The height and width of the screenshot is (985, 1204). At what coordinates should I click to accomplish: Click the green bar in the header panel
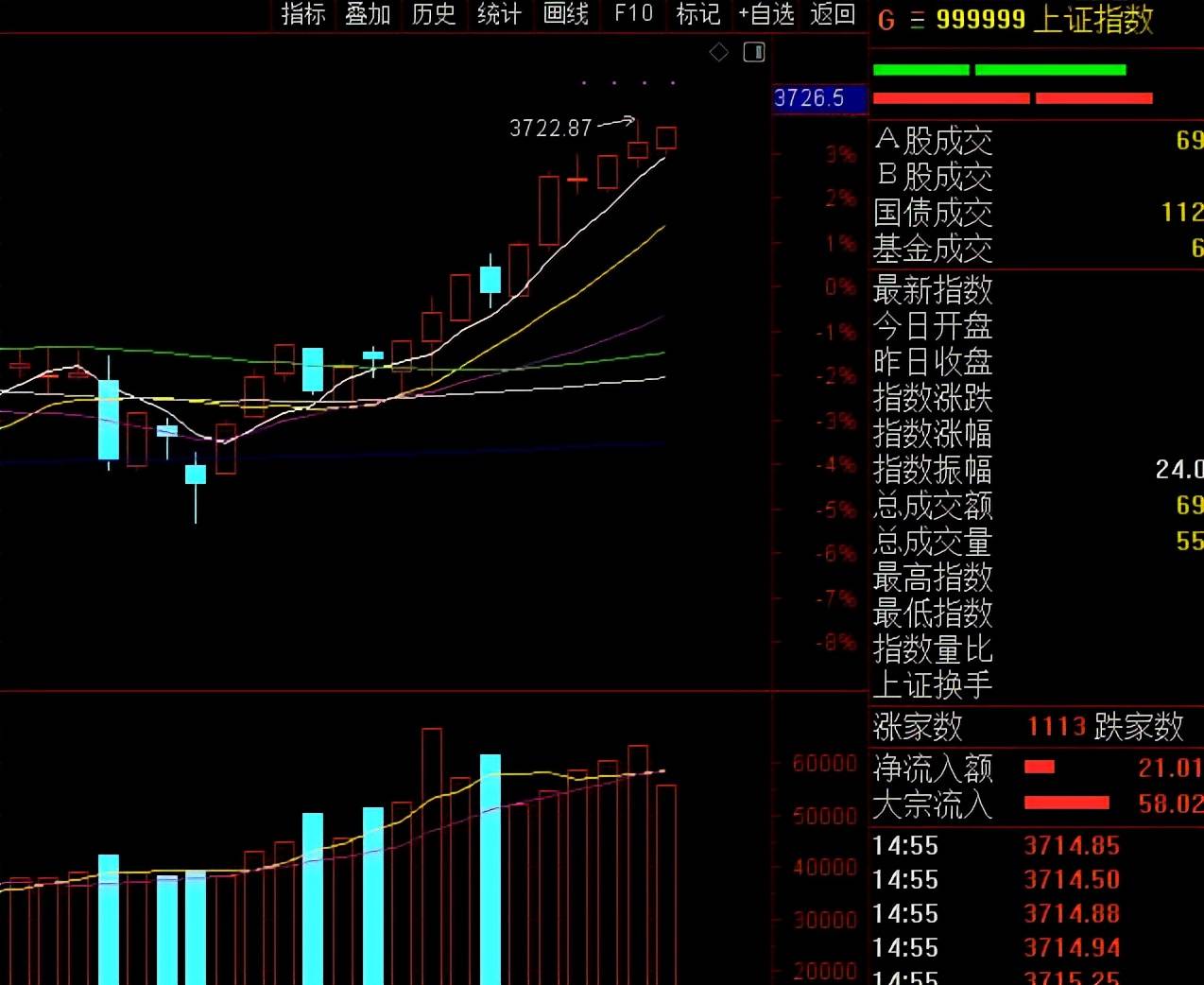(999, 70)
